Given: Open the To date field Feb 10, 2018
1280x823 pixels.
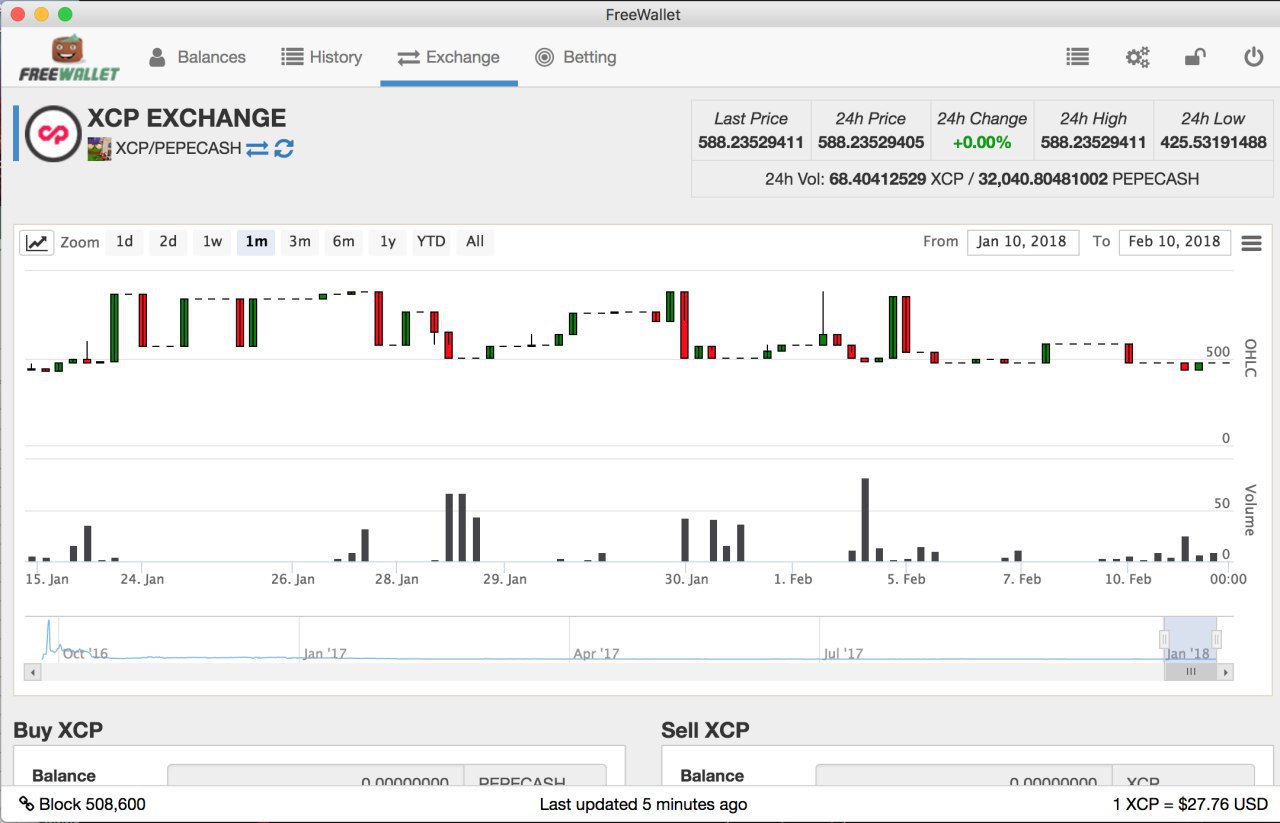Looking at the screenshot, I should 1174,241.
